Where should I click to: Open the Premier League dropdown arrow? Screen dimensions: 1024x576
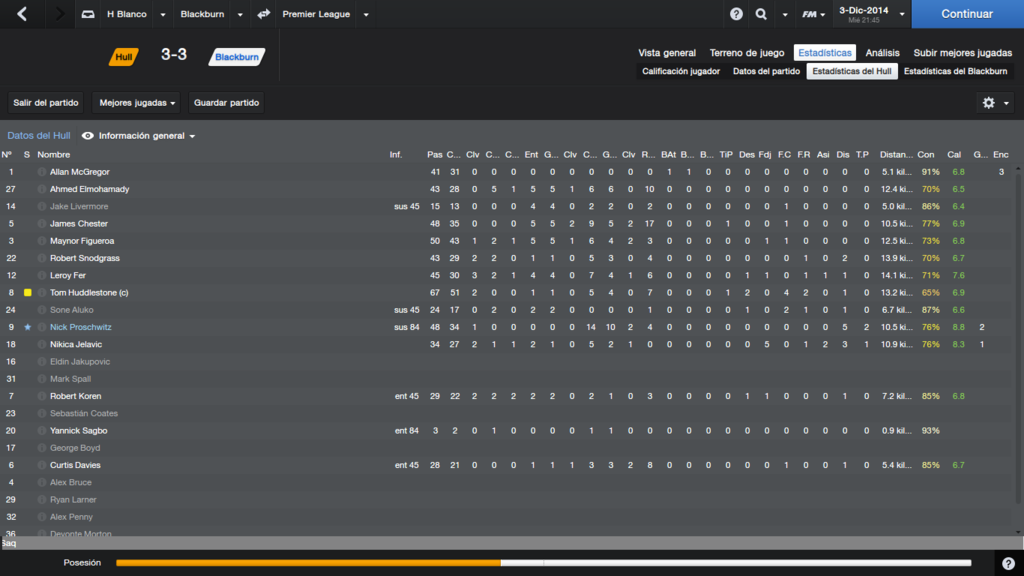[366, 14]
